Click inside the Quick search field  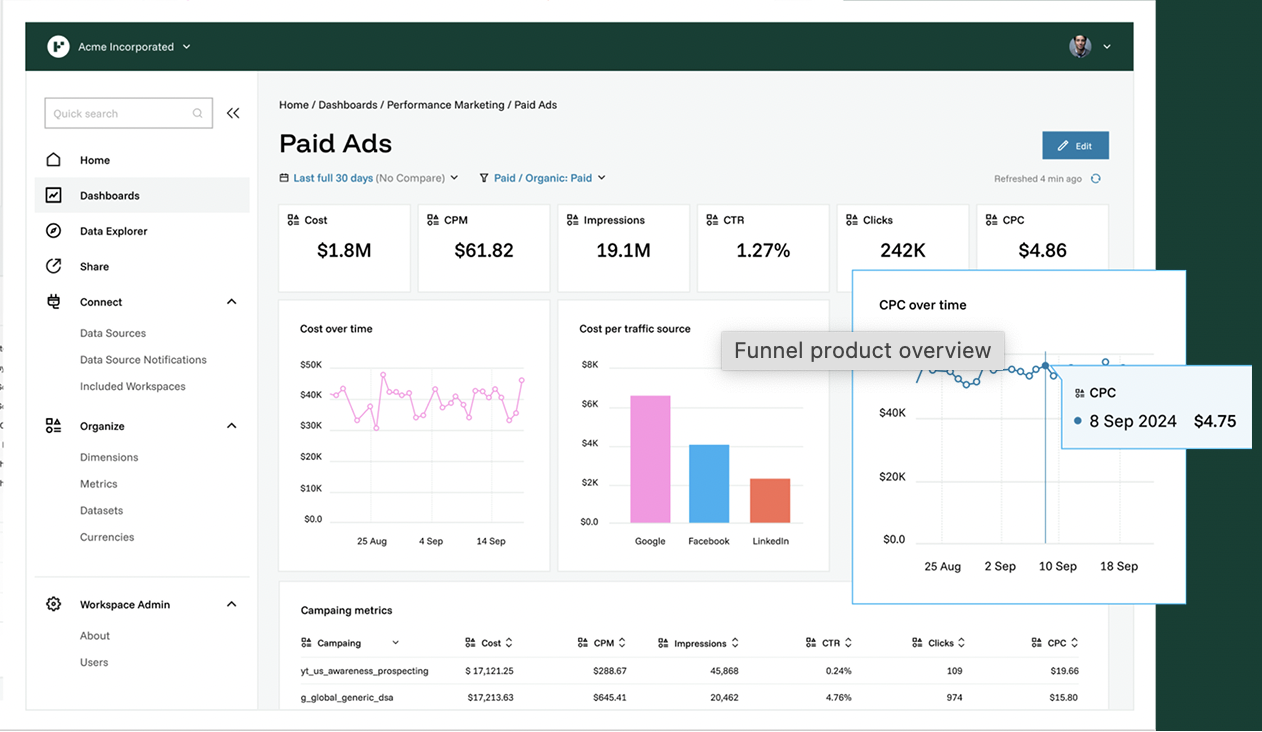[x=120, y=113]
